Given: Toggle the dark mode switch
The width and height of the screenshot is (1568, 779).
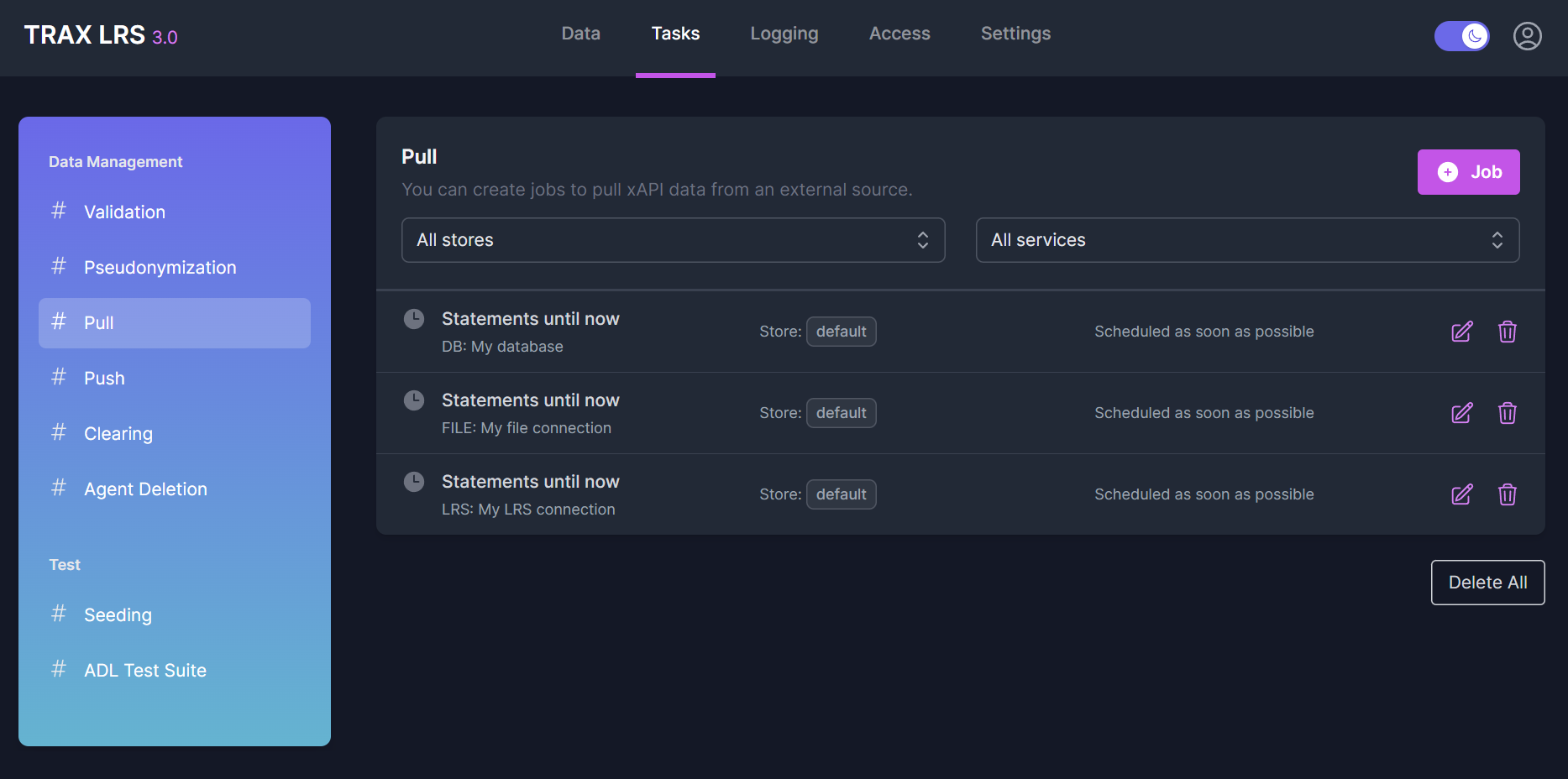Looking at the screenshot, I should [1461, 36].
